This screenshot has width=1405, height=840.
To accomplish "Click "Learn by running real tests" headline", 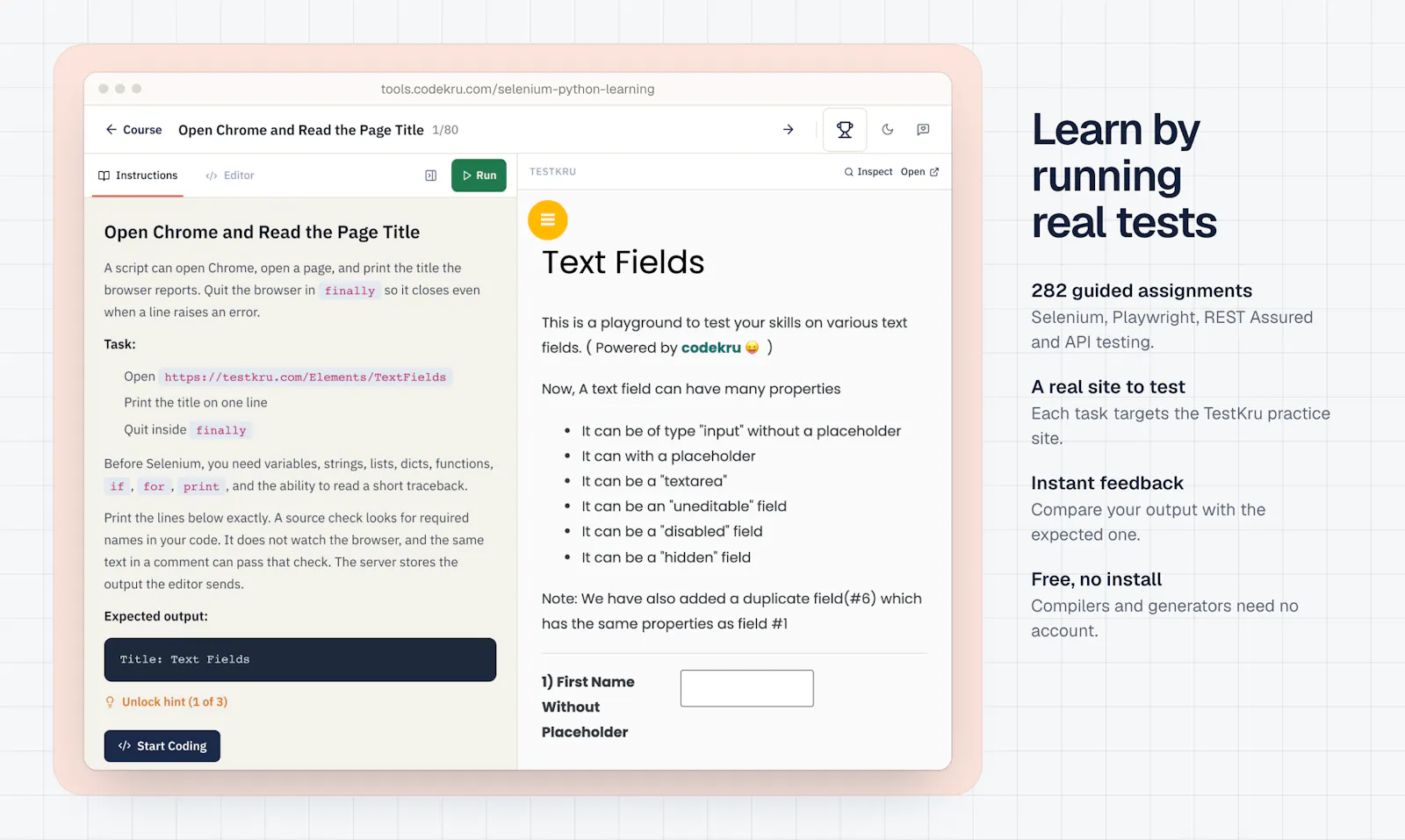I will point(1124,176).
